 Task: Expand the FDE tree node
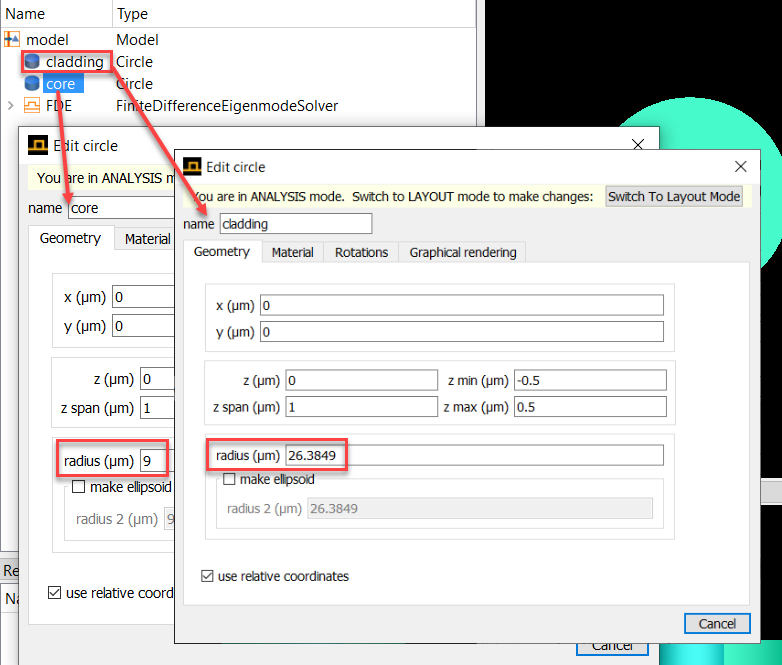click(10, 105)
